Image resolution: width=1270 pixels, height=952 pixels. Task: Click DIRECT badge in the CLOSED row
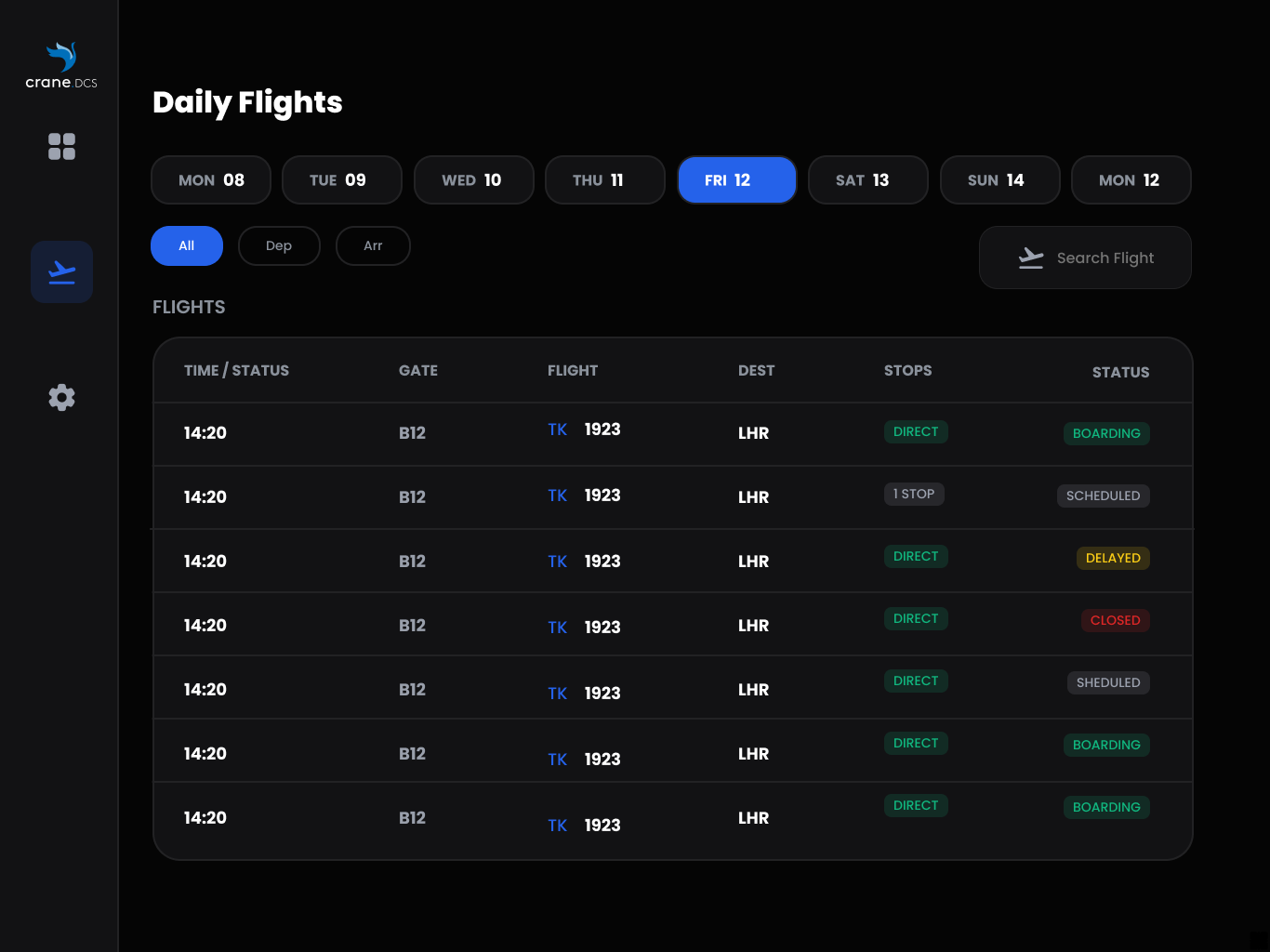(916, 618)
